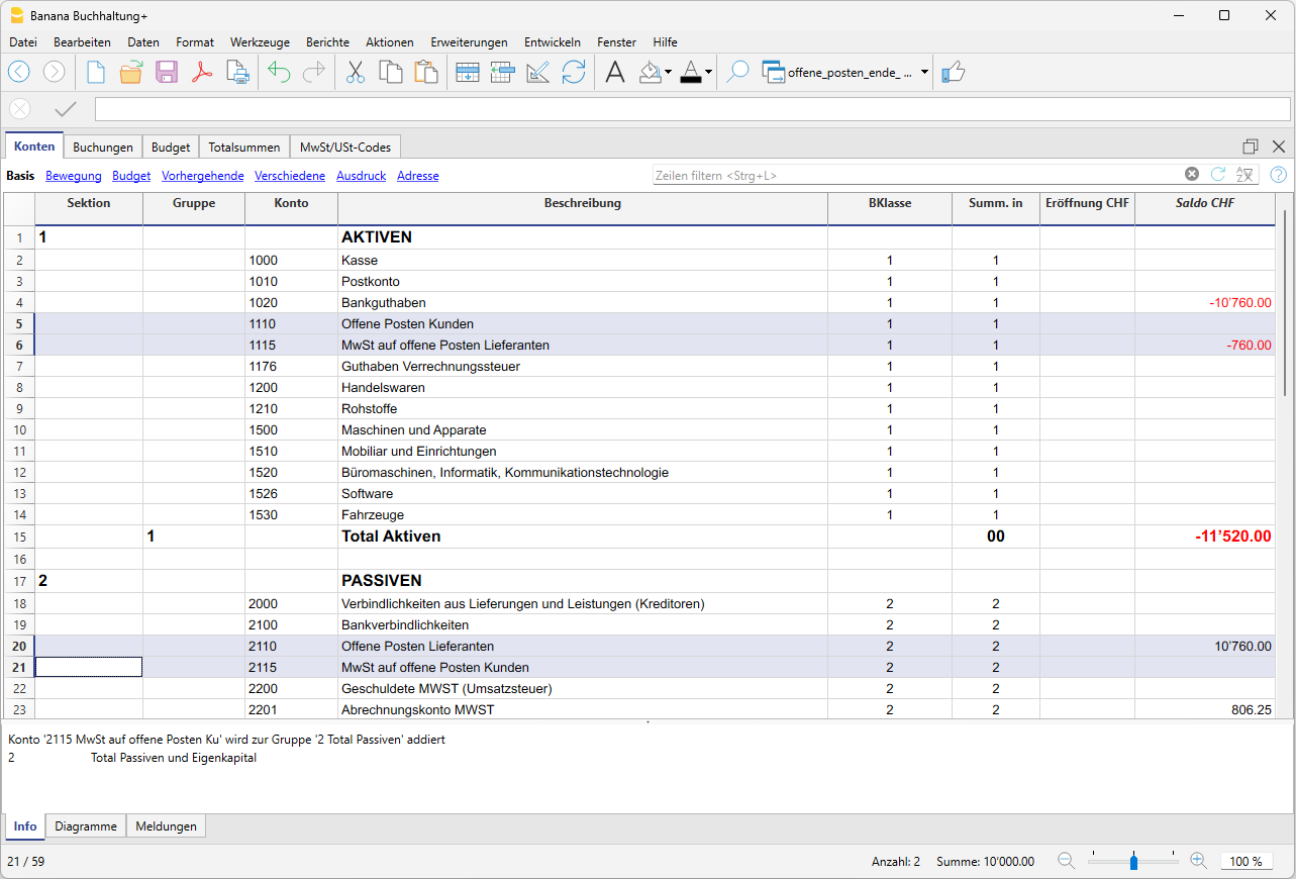Switch to the Meldungen panel tab
The image size is (1296, 879).
(x=166, y=826)
